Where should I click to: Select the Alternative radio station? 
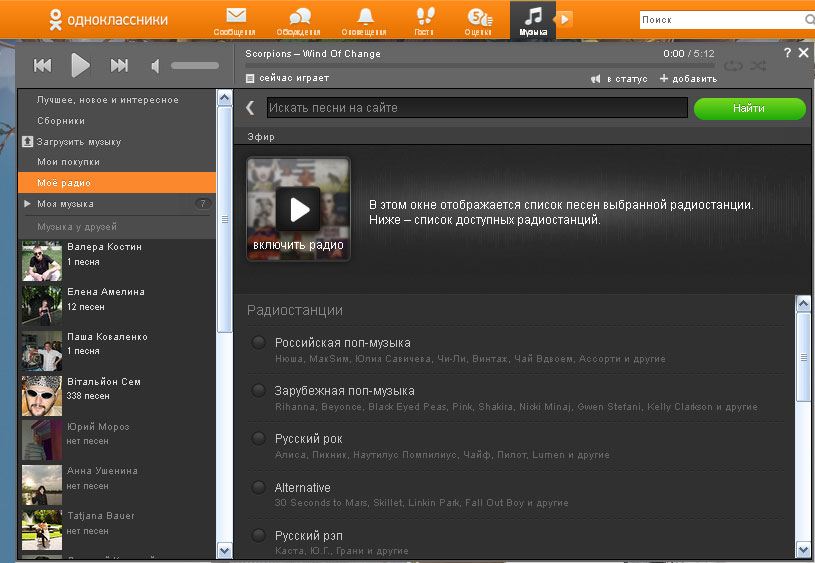coord(259,487)
